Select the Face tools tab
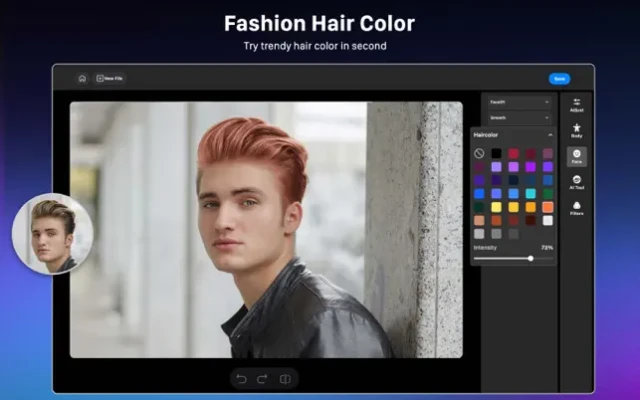Viewport: 640px width, 400px height. click(x=577, y=156)
